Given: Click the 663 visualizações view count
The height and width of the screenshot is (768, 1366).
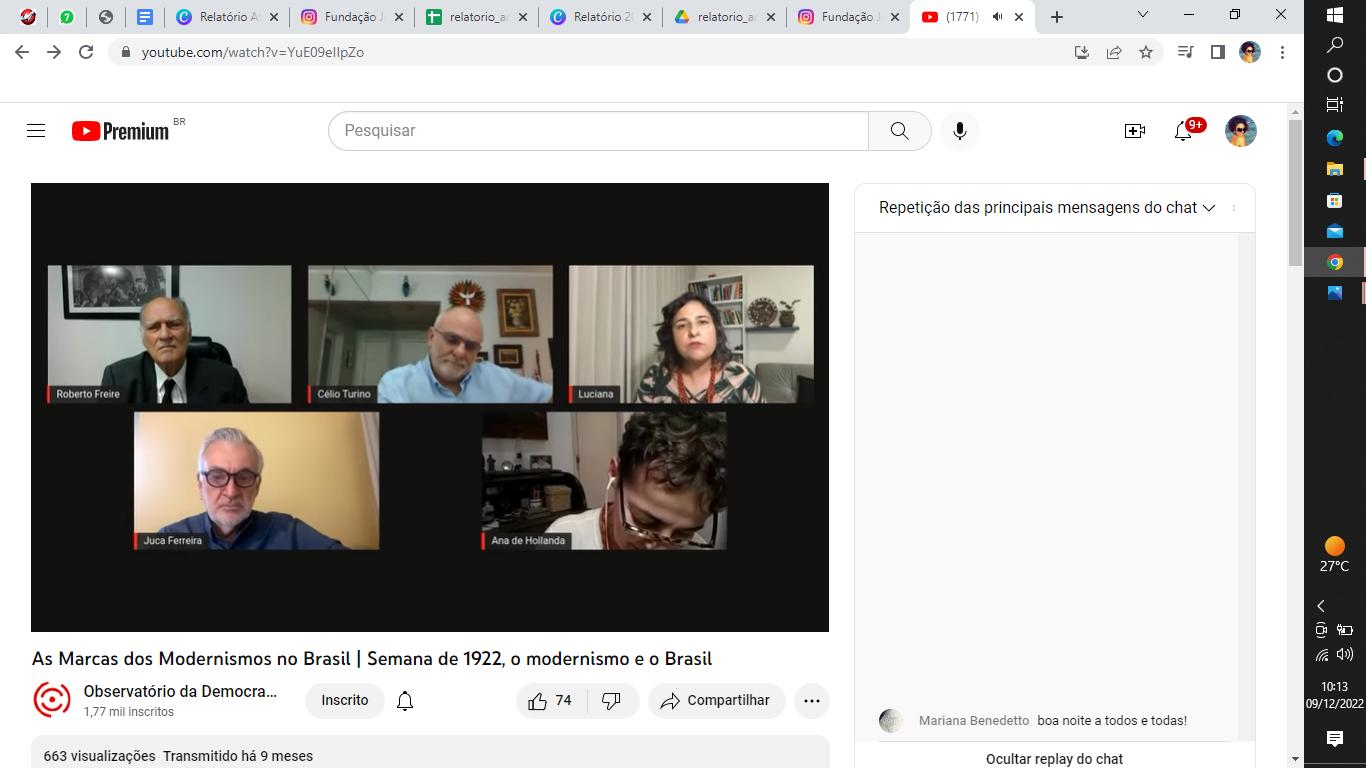Looking at the screenshot, I should [x=99, y=756].
